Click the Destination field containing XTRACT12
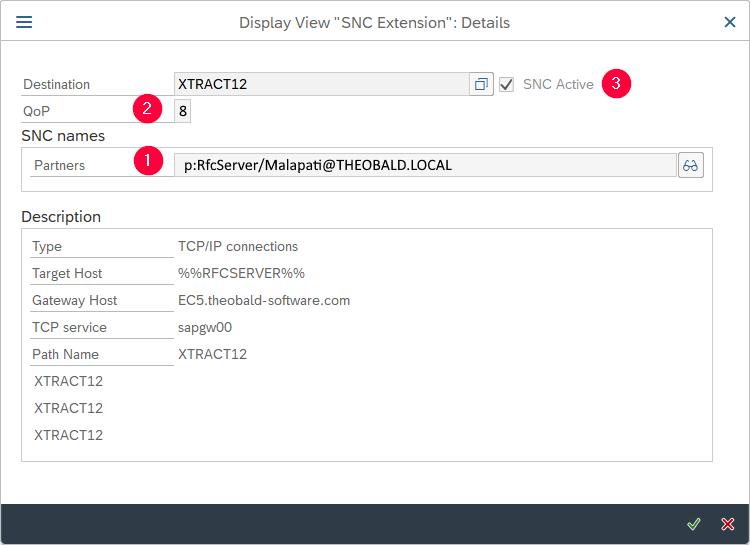This screenshot has height=545, width=750. [x=321, y=84]
